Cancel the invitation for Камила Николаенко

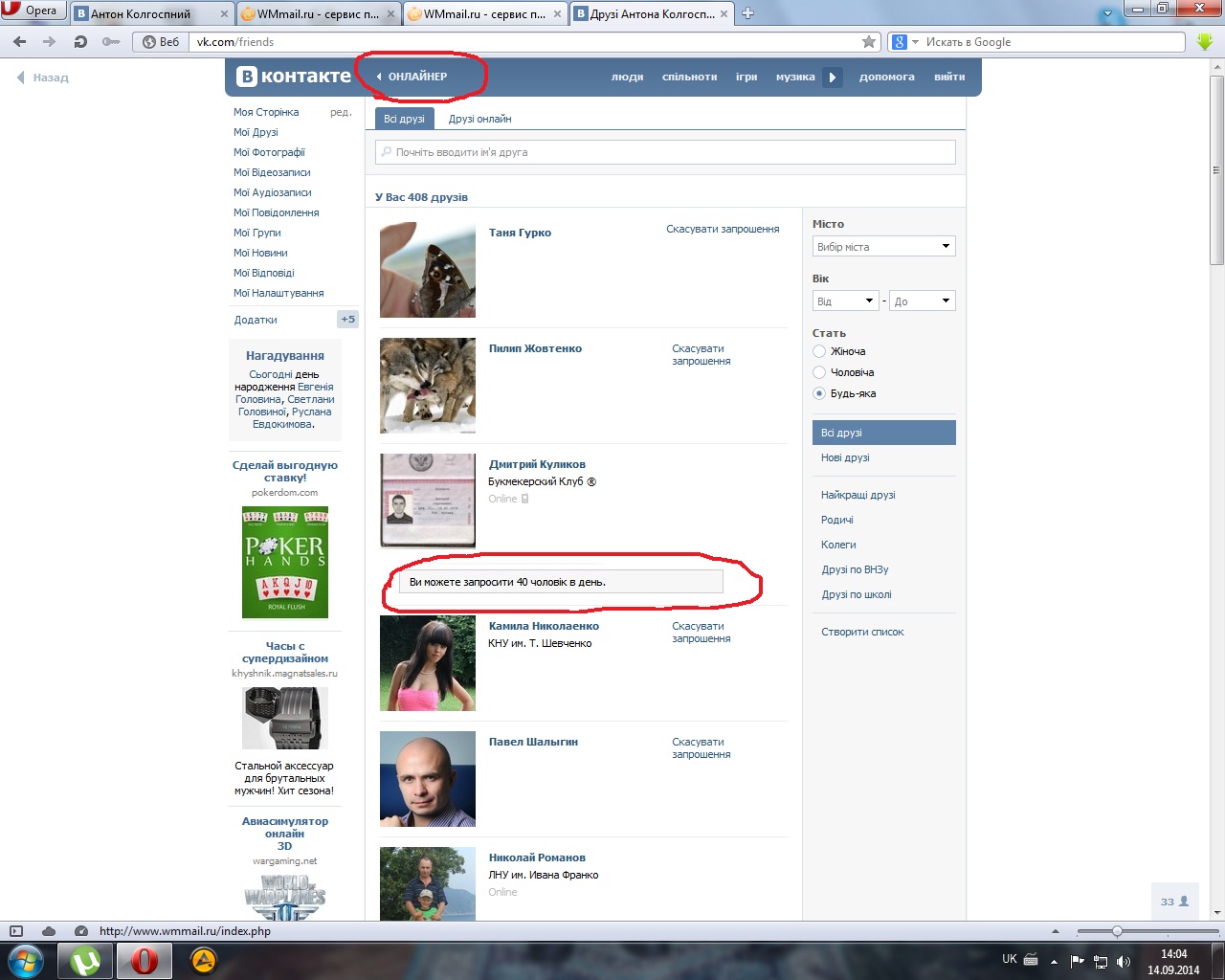[702, 633]
